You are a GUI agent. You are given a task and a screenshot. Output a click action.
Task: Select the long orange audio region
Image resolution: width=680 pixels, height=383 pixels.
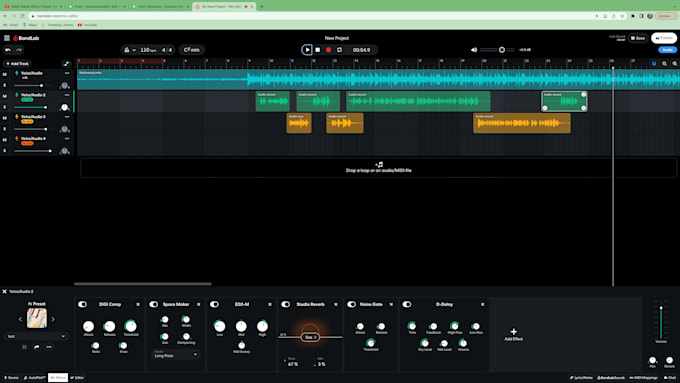click(522, 123)
